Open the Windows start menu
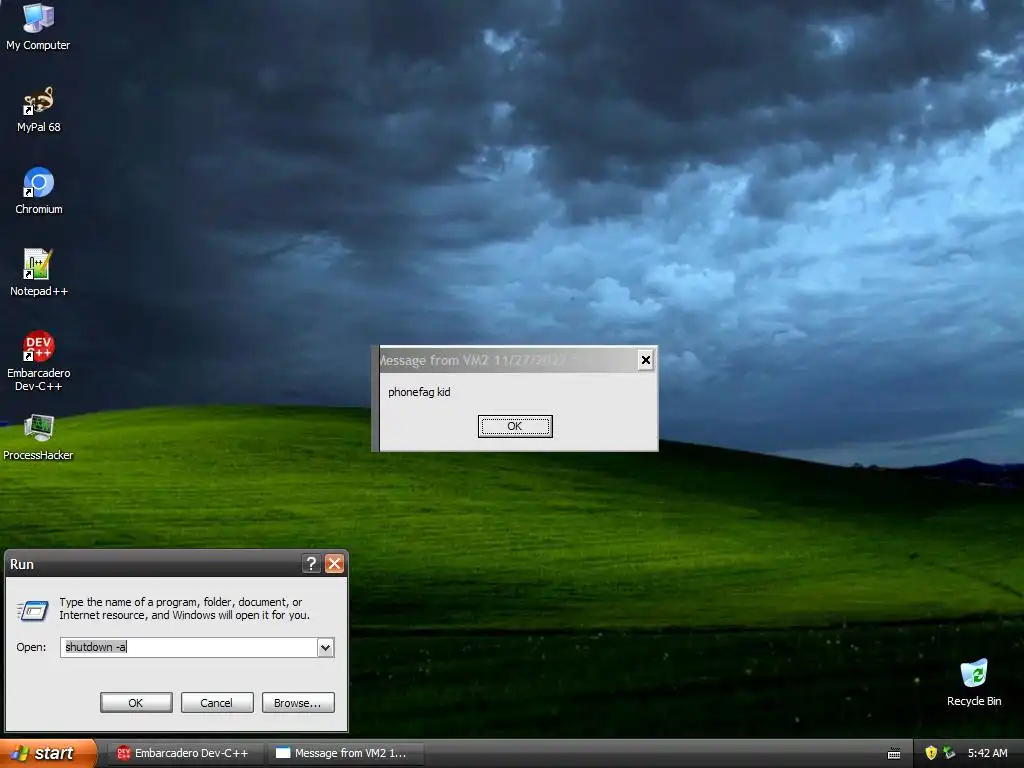The height and width of the screenshot is (768, 1024). pos(48,753)
